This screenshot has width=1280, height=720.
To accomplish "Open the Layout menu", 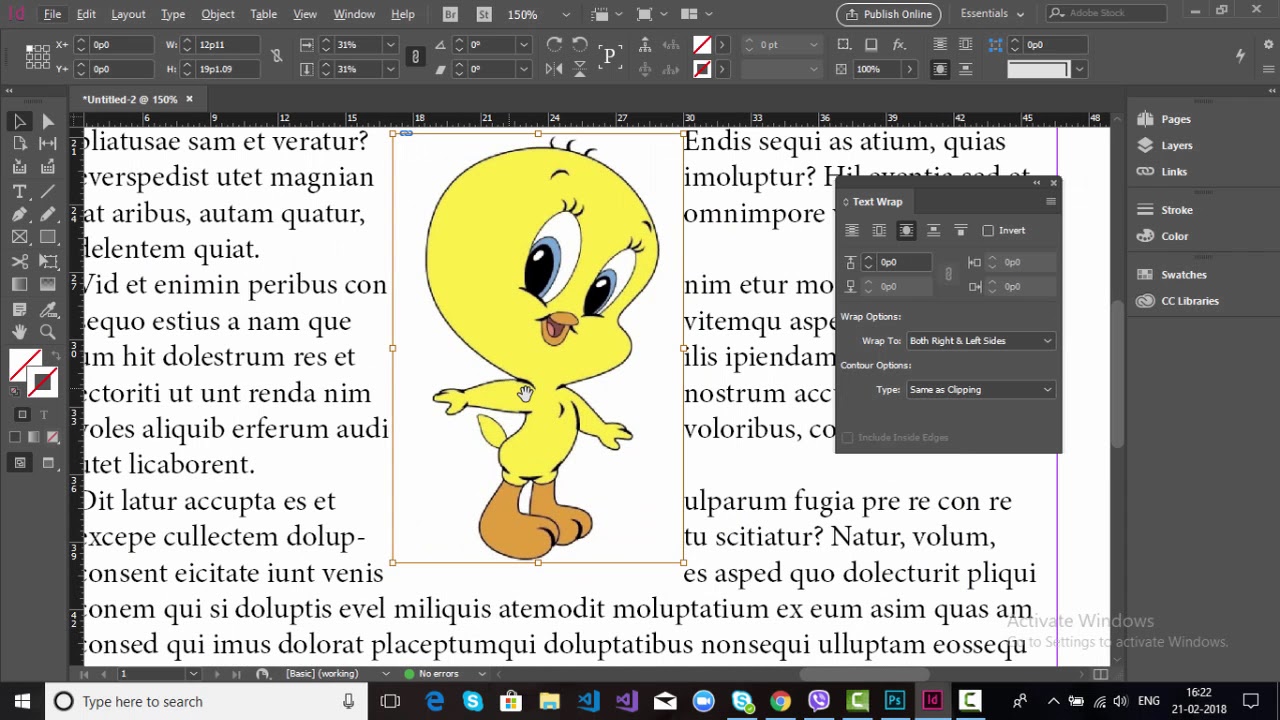I will [128, 14].
